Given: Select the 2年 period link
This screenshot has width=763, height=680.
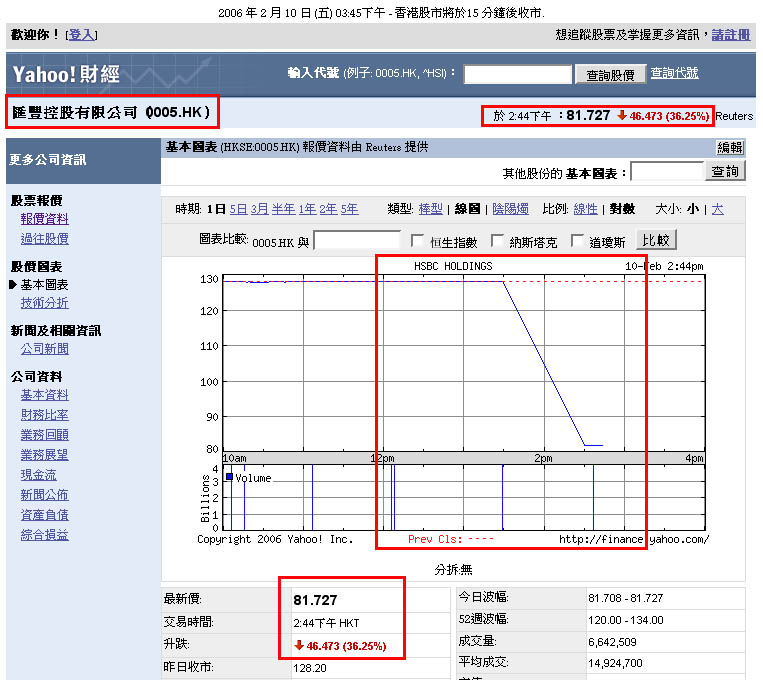Looking at the screenshot, I should pyautogui.click(x=328, y=209).
